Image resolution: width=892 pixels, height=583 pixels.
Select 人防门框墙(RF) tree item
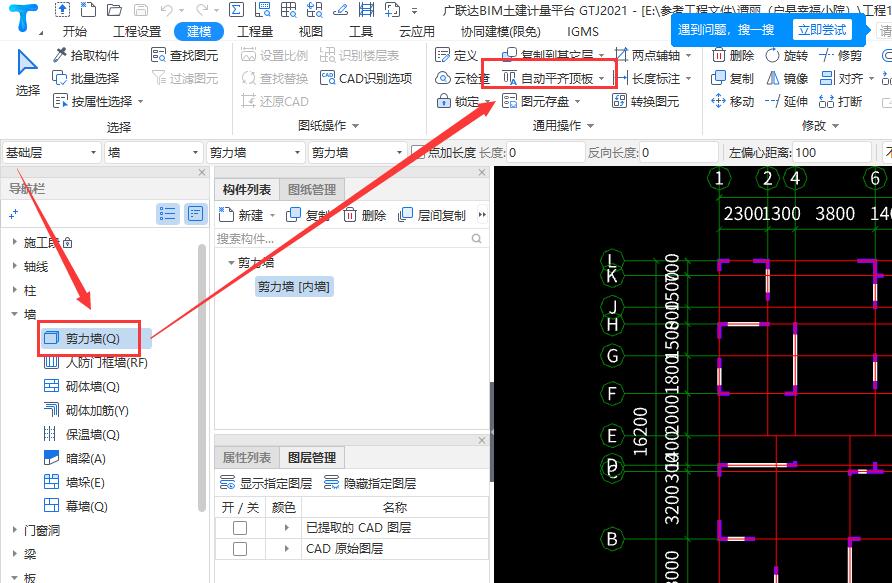96,362
